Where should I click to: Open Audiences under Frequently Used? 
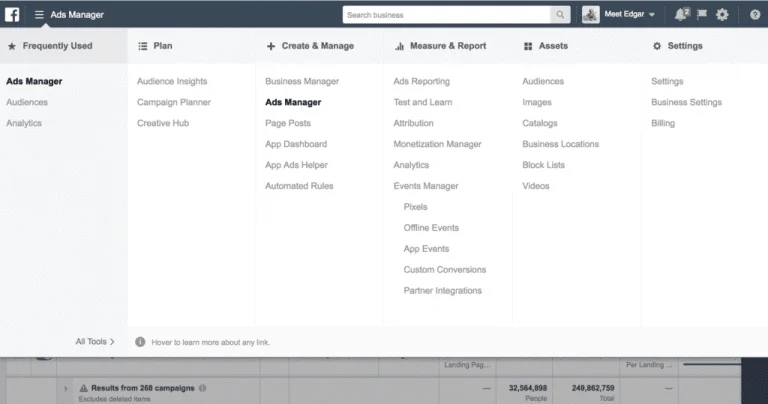pos(27,102)
